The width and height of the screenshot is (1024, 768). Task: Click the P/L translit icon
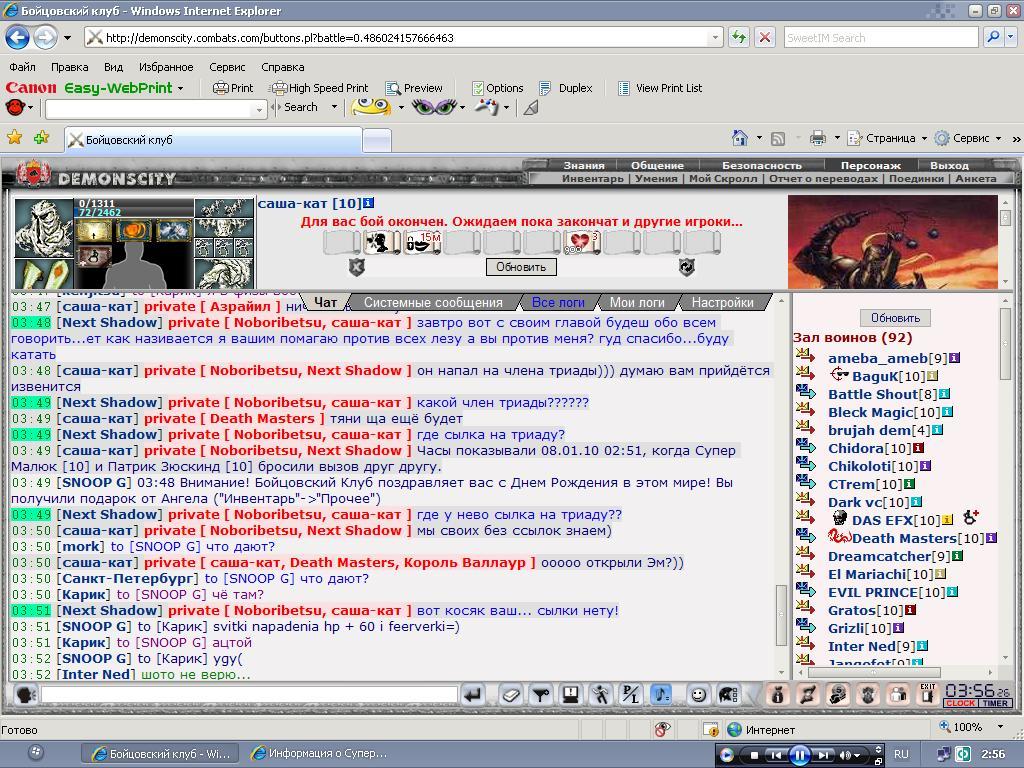[x=630, y=695]
